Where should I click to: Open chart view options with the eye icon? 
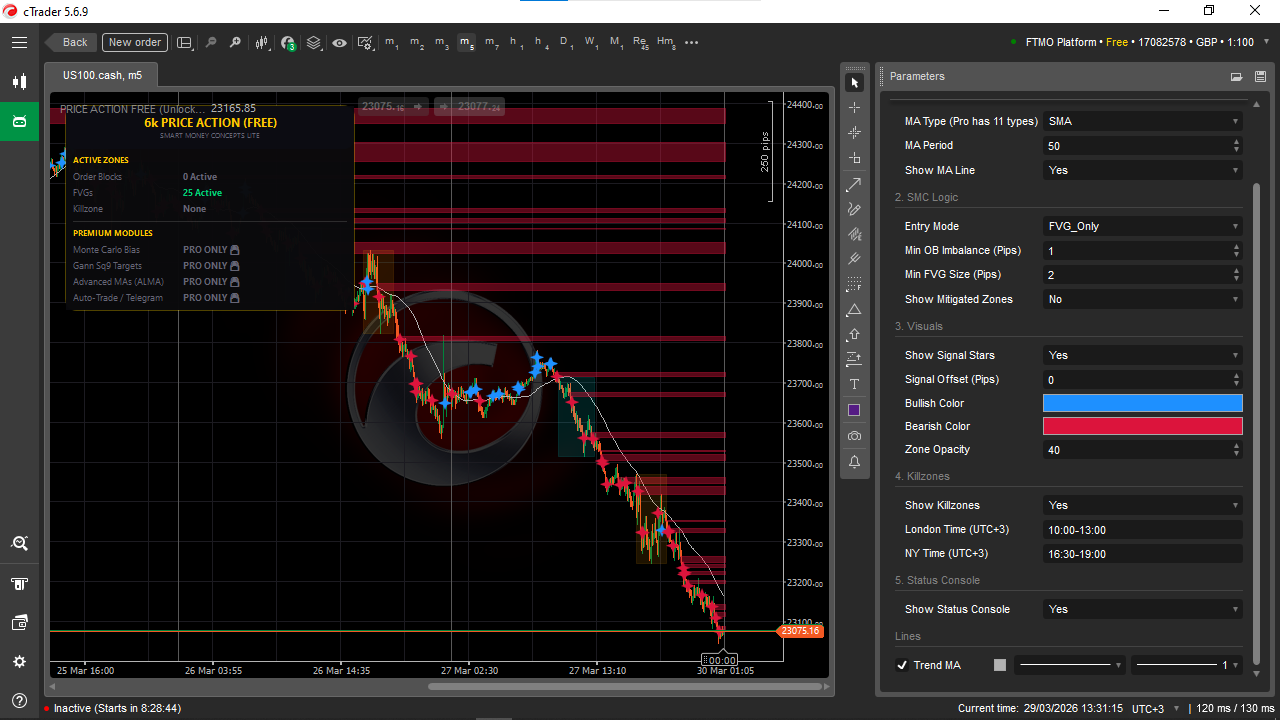point(339,43)
